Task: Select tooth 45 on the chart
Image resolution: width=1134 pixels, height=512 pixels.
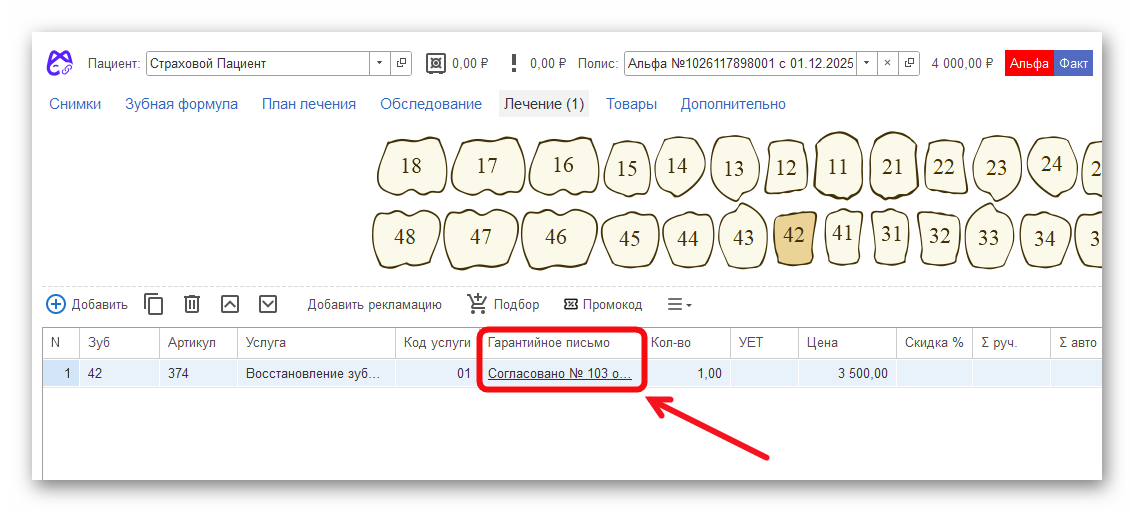Action: (630, 239)
